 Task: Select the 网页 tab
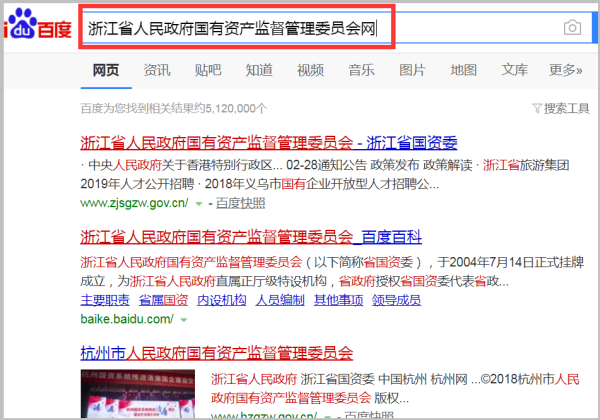coord(106,70)
